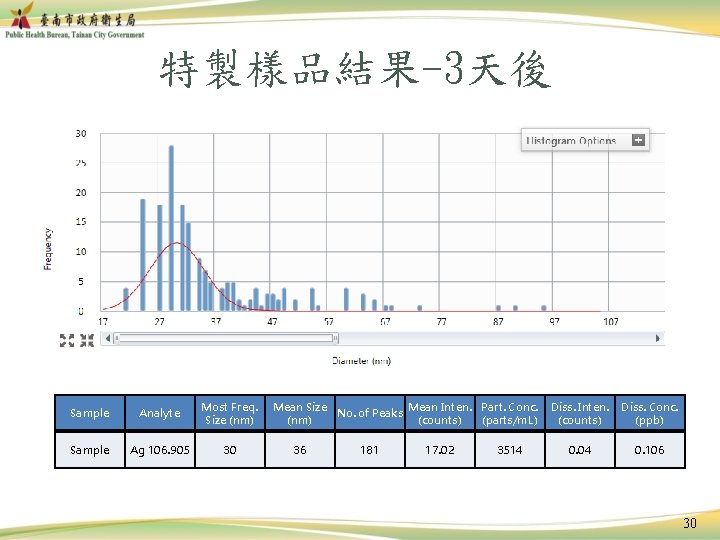Click the 'Ag 106.905' table cell

coord(160,450)
